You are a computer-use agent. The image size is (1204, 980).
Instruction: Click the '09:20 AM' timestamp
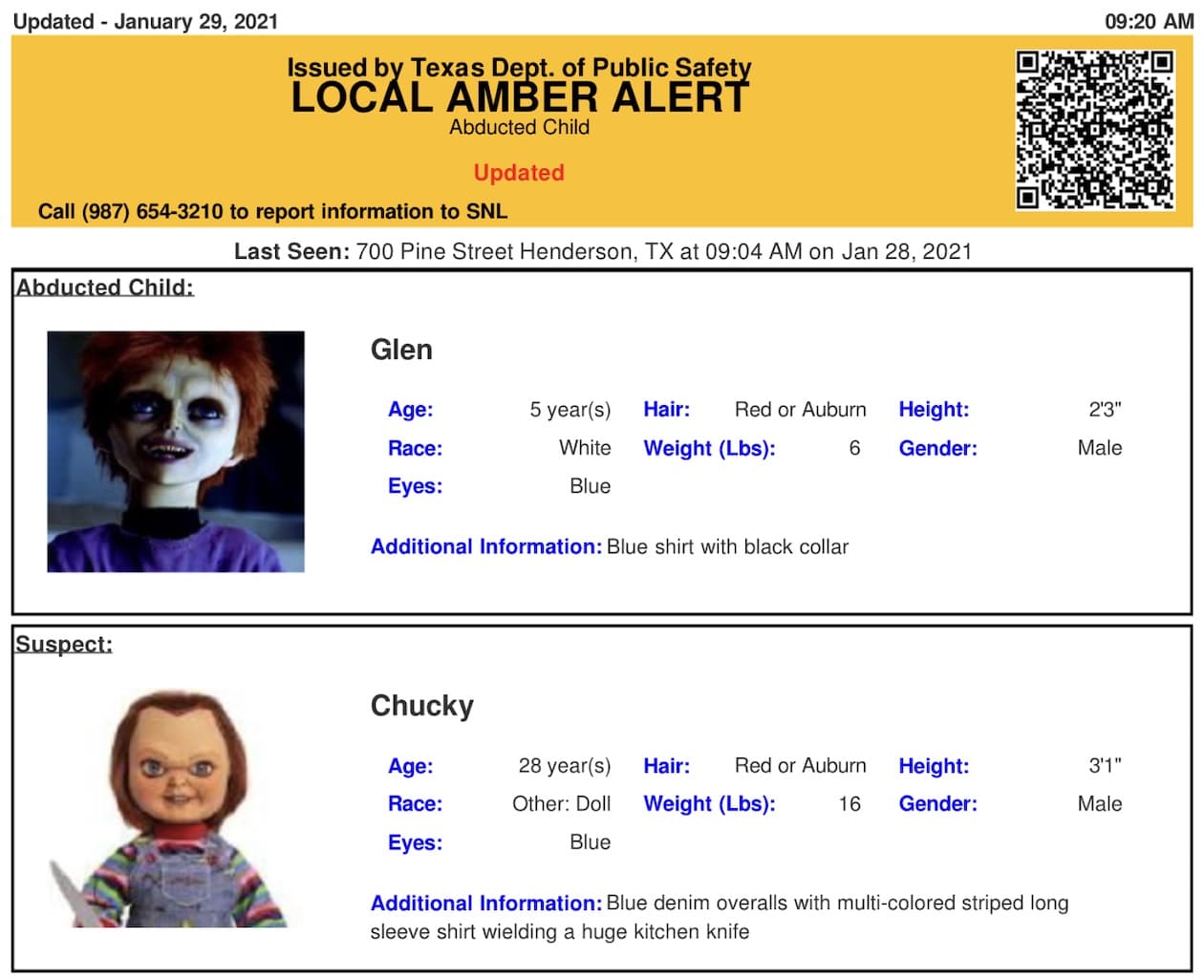click(x=1149, y=21)
